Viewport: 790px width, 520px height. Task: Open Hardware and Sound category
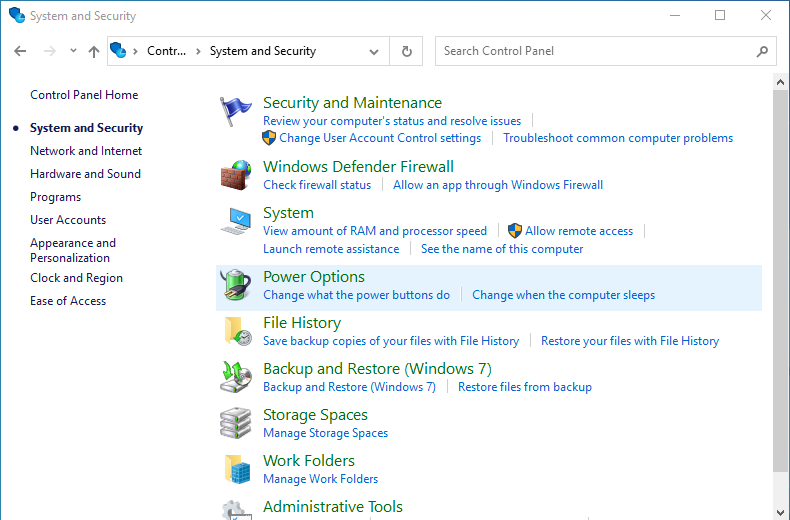(x=86, y=174)
